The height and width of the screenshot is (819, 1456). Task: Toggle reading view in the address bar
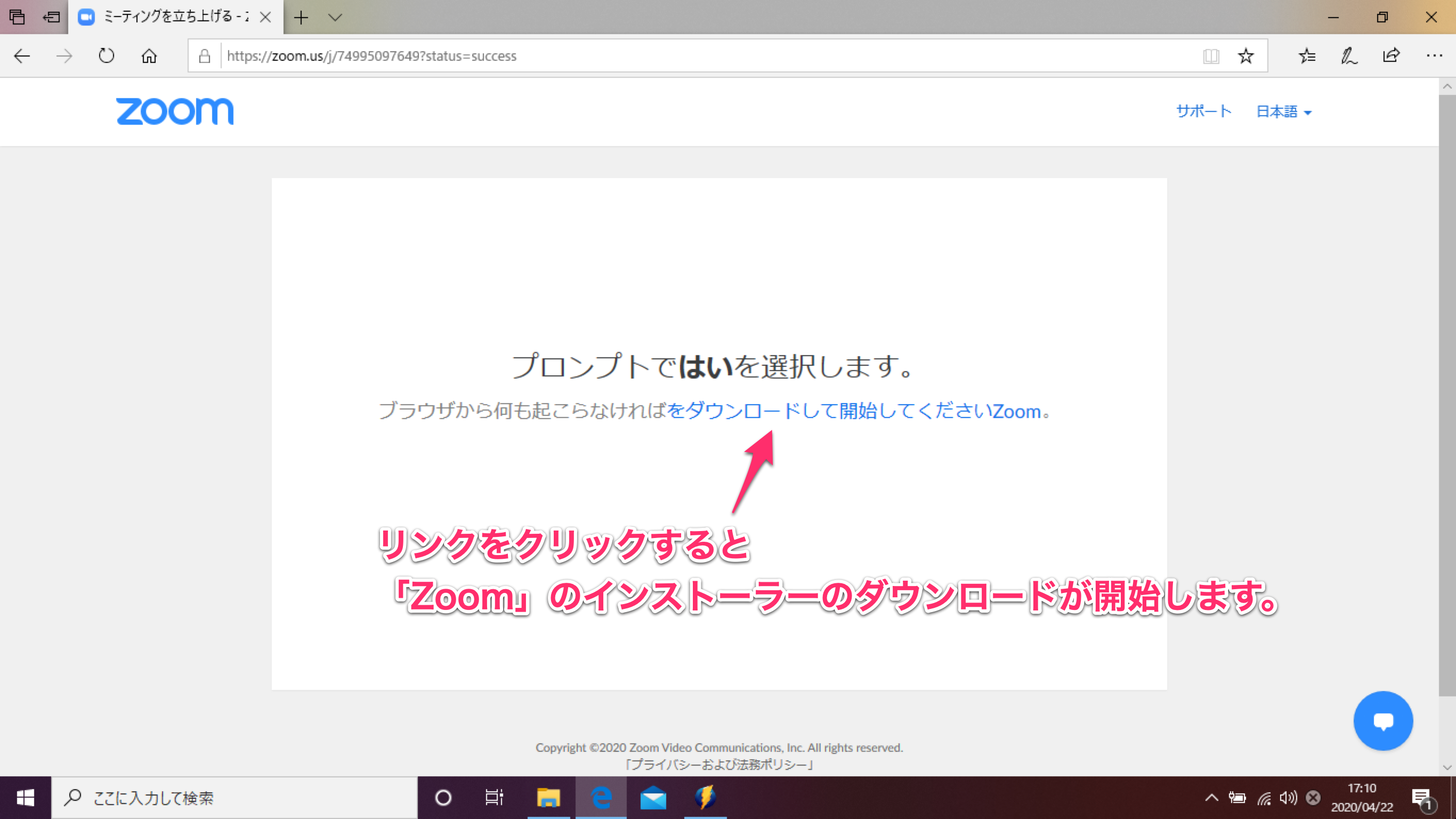click(x=1211, y=55)
